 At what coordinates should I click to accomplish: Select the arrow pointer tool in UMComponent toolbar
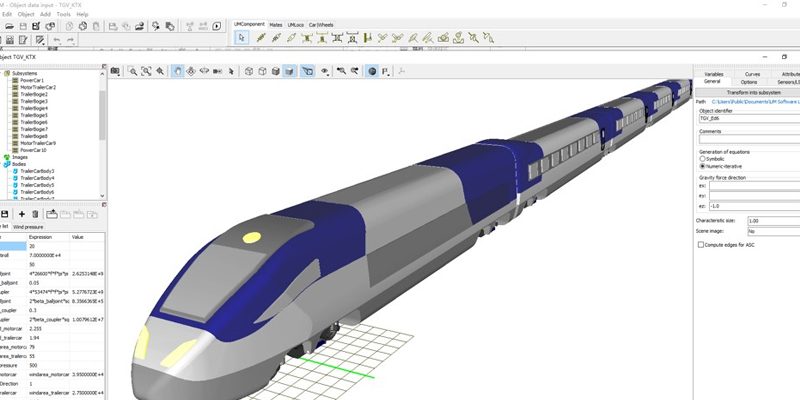point(241,37)
